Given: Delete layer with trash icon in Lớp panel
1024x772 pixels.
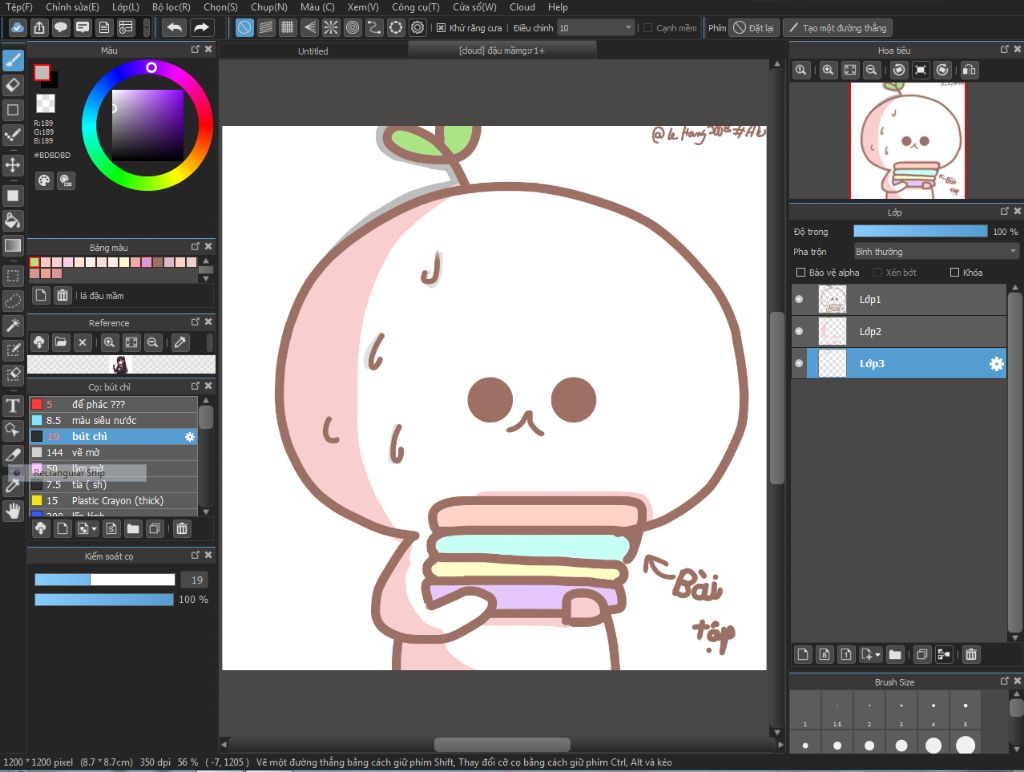Looking at the screenshot, I should point(971,654).
